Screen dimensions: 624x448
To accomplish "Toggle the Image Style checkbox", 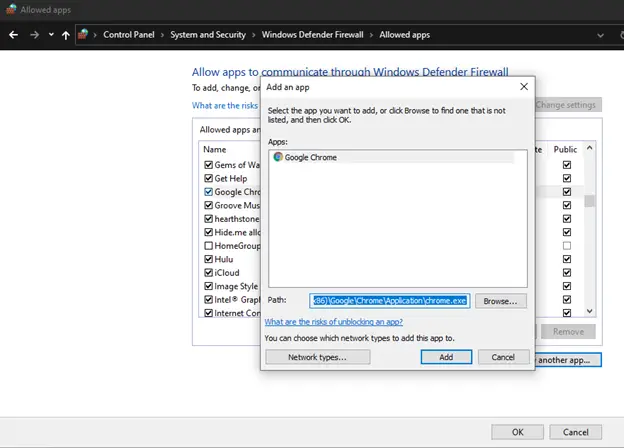I will [209, 286].
